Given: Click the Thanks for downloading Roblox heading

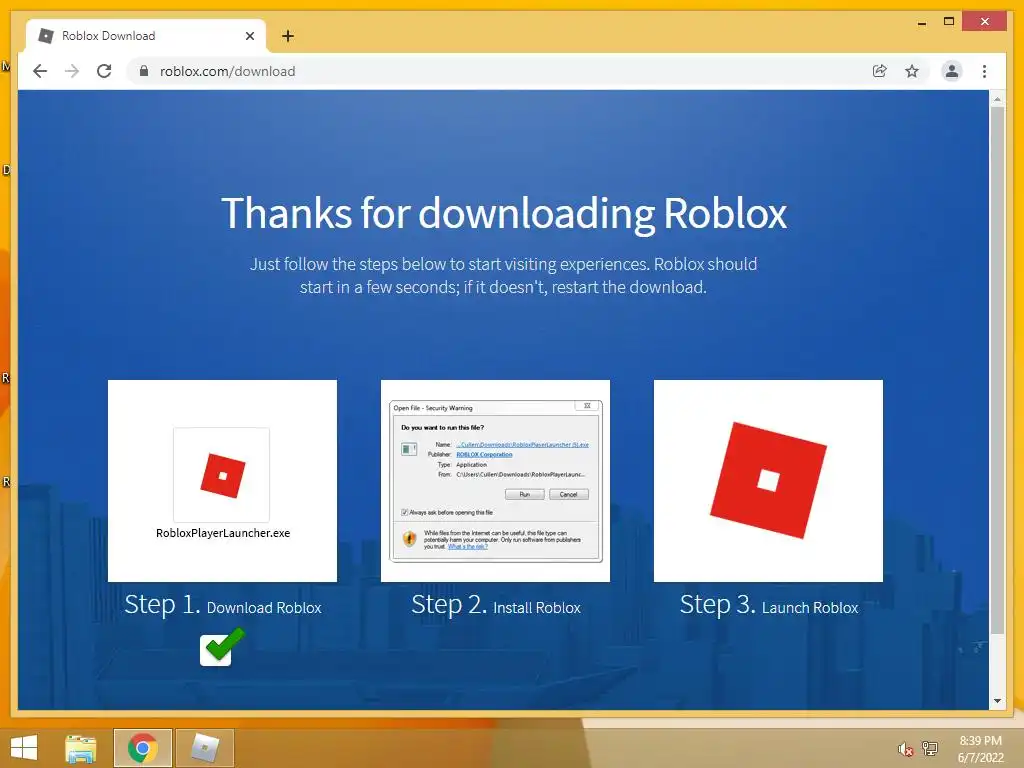Looking at the screenshot, I should pos(504,214).
